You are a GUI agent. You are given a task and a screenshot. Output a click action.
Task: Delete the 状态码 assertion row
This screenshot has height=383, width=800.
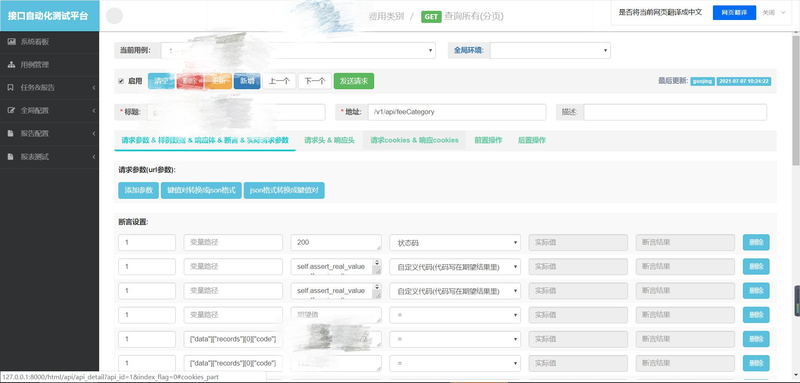click(756, 243)
